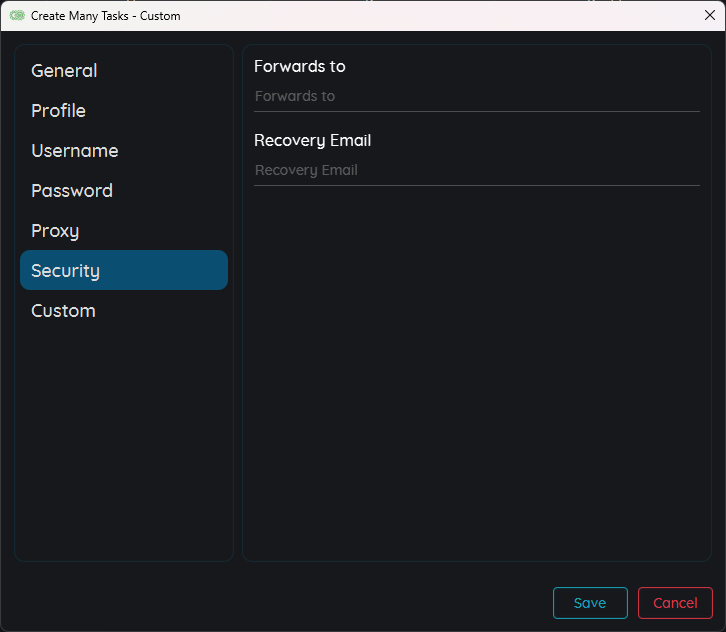This screenshot has width=726, height=632.
Task: Switch to the Profile section
Action: pyautogui.click(x=58, y=111)
